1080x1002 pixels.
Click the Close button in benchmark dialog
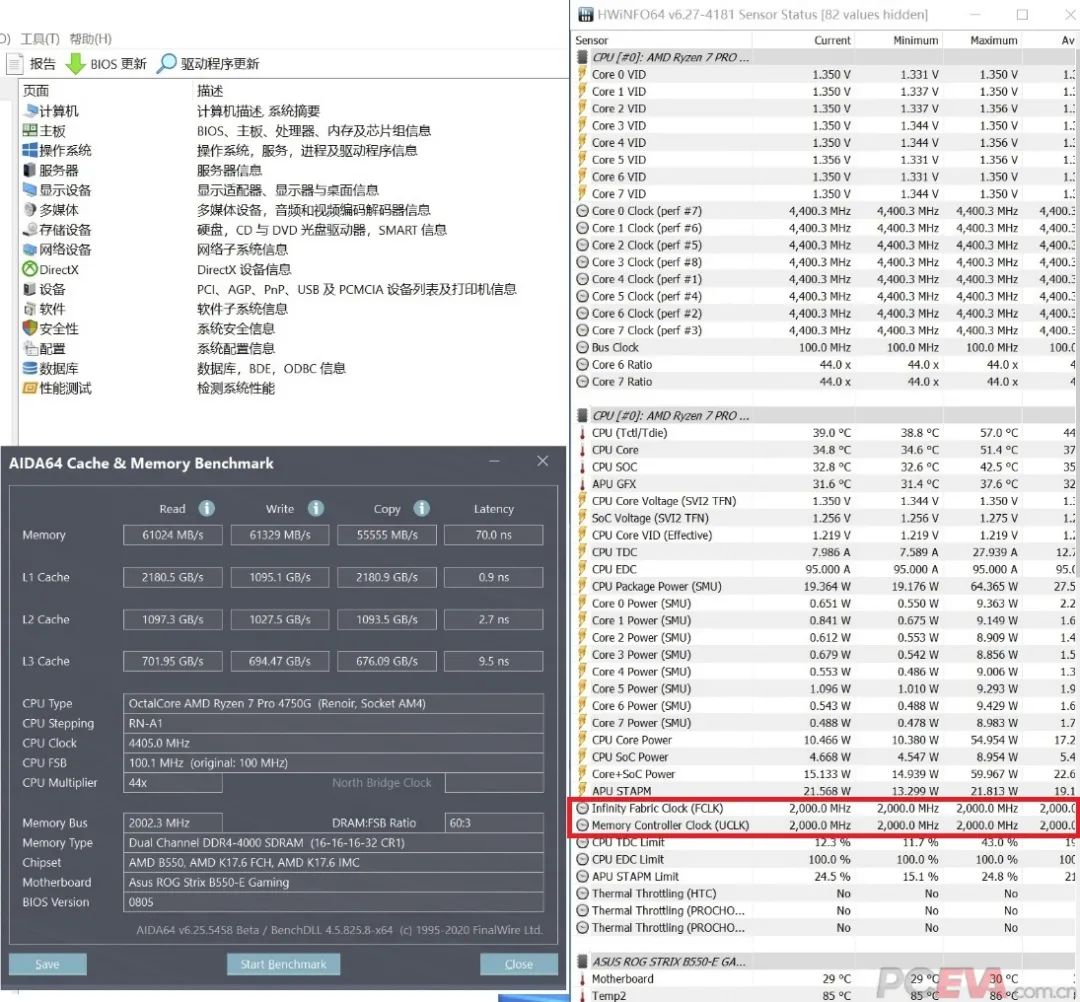click(518, 964)
